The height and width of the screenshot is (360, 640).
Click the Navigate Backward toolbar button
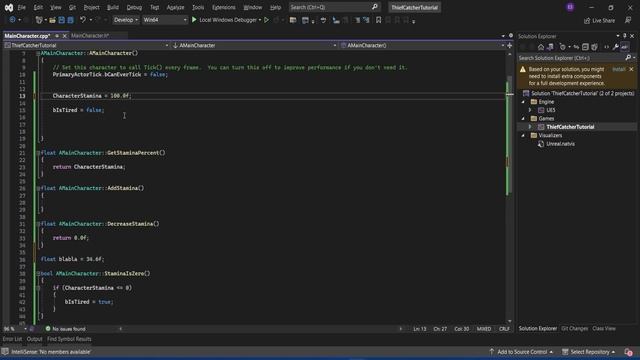click(12, 20)
